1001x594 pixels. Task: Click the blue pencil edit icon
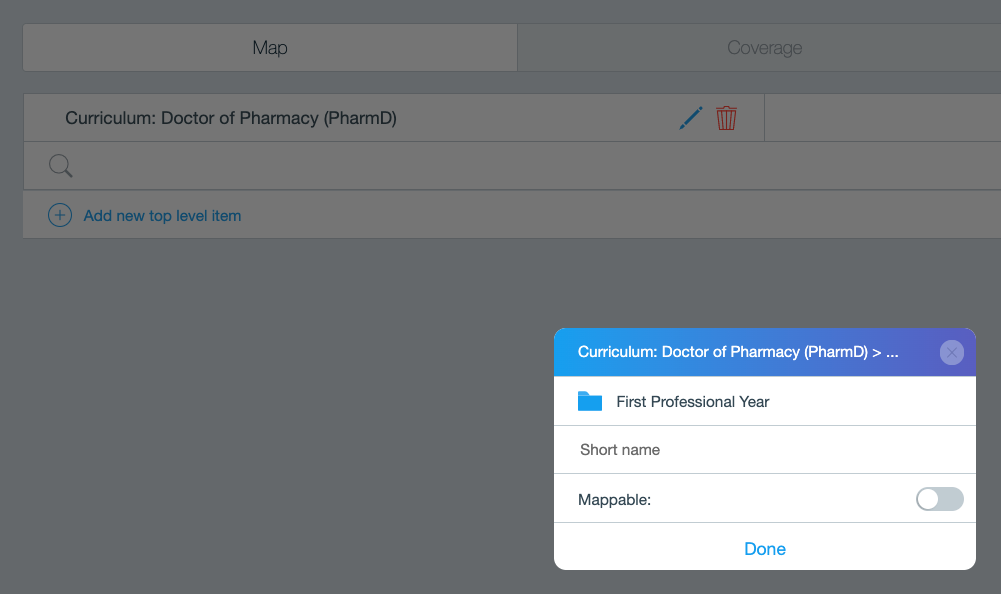coord(691,118)
